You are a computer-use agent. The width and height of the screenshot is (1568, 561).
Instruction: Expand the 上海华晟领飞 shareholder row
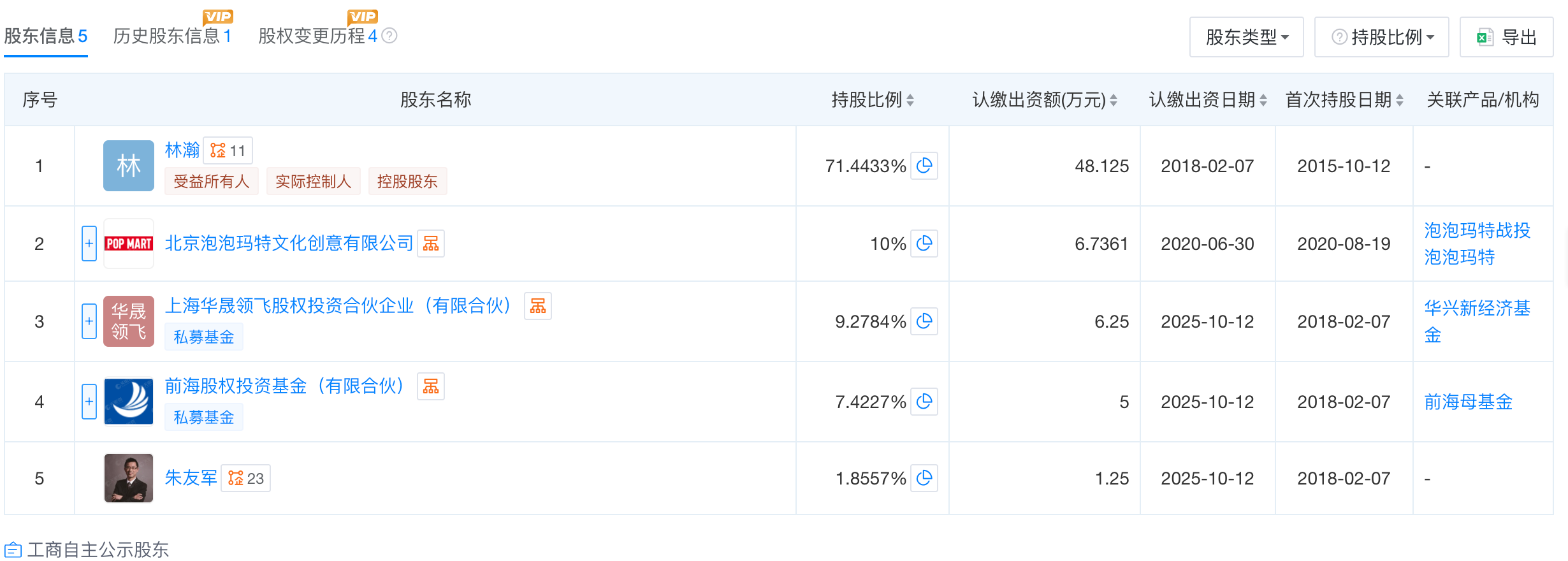[x=89, y=321]
